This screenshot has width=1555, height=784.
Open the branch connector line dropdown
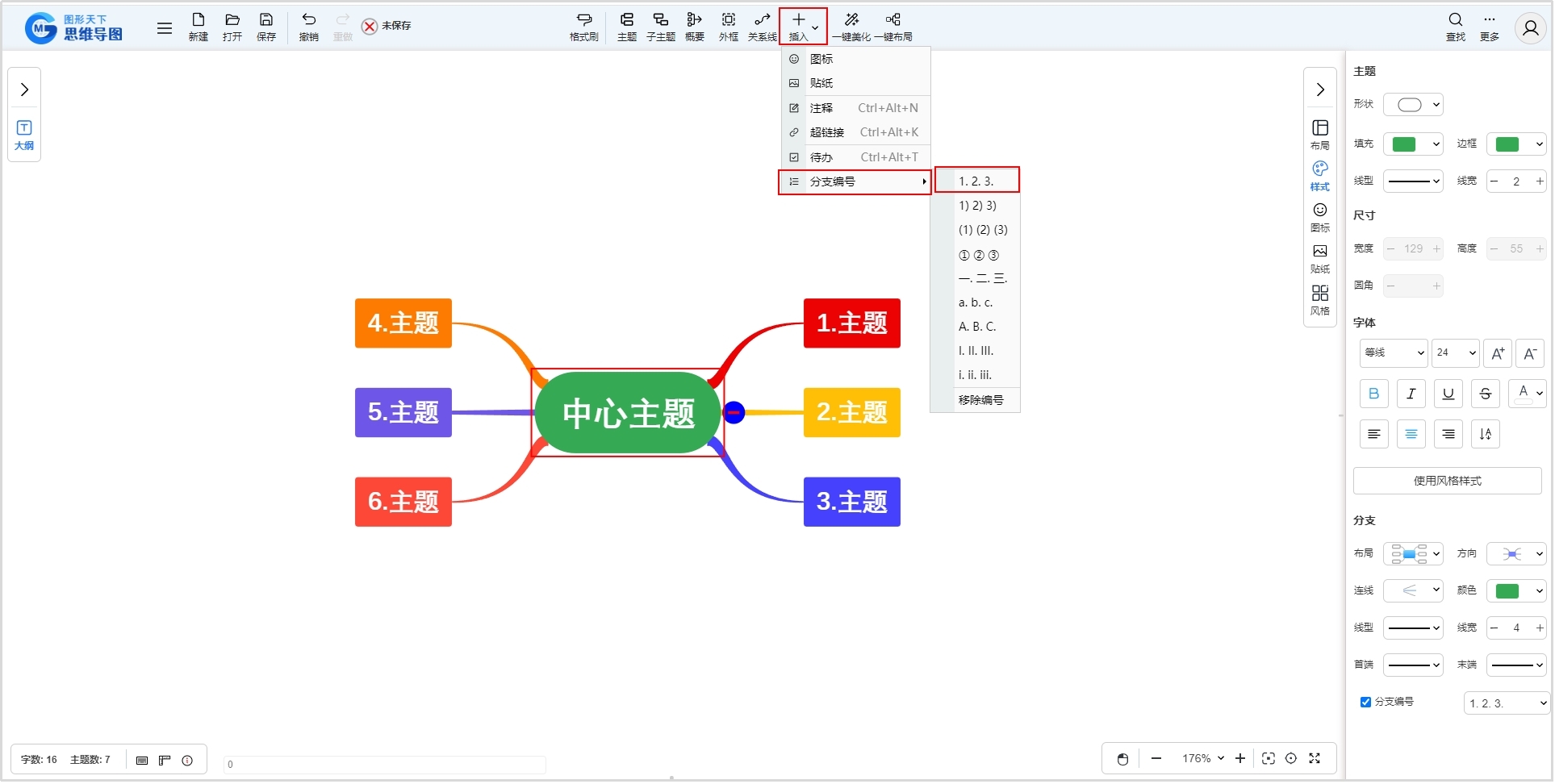click(x=1413, y=591)
